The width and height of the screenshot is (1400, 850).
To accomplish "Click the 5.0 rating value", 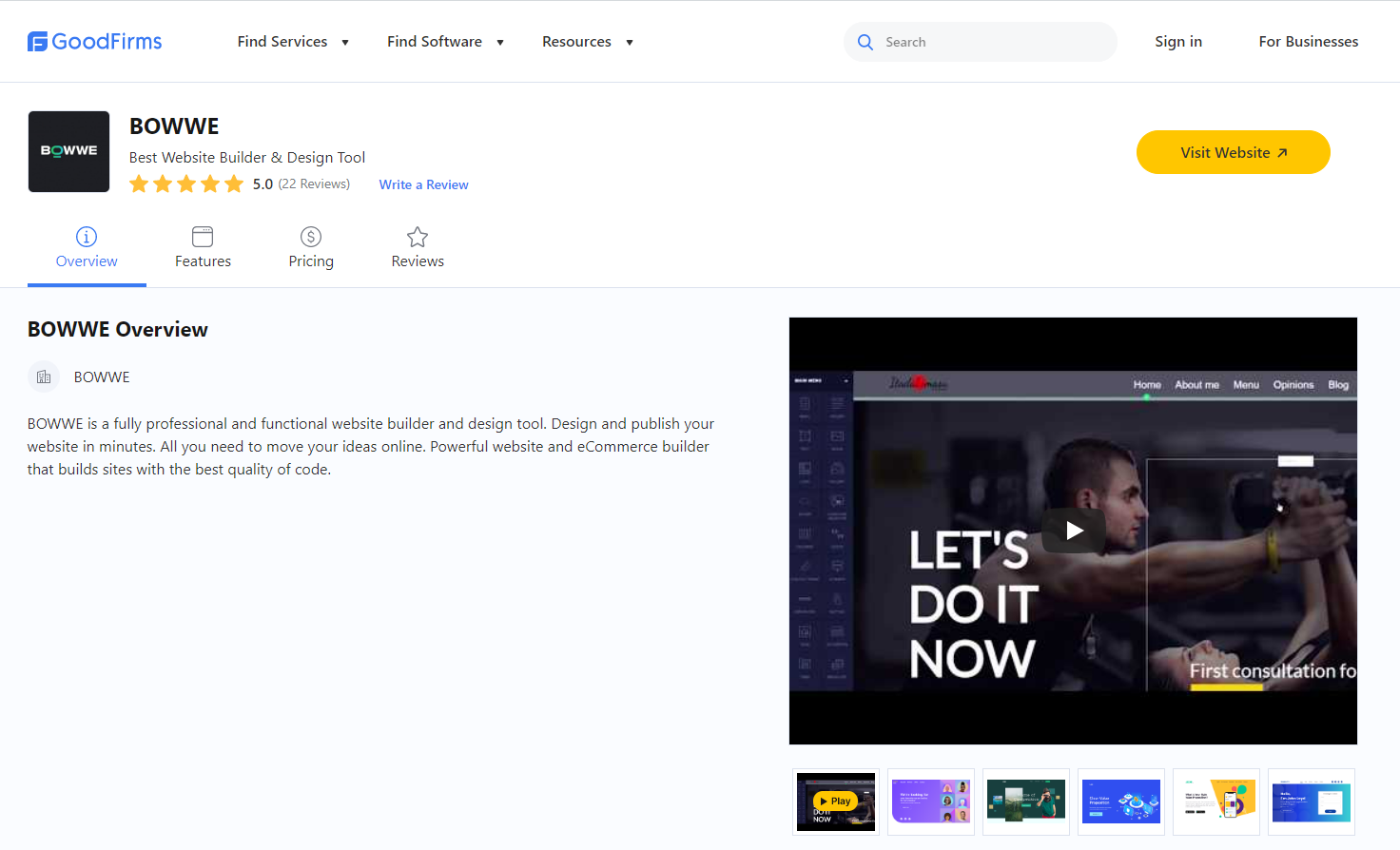I will [x=262, y=184].
